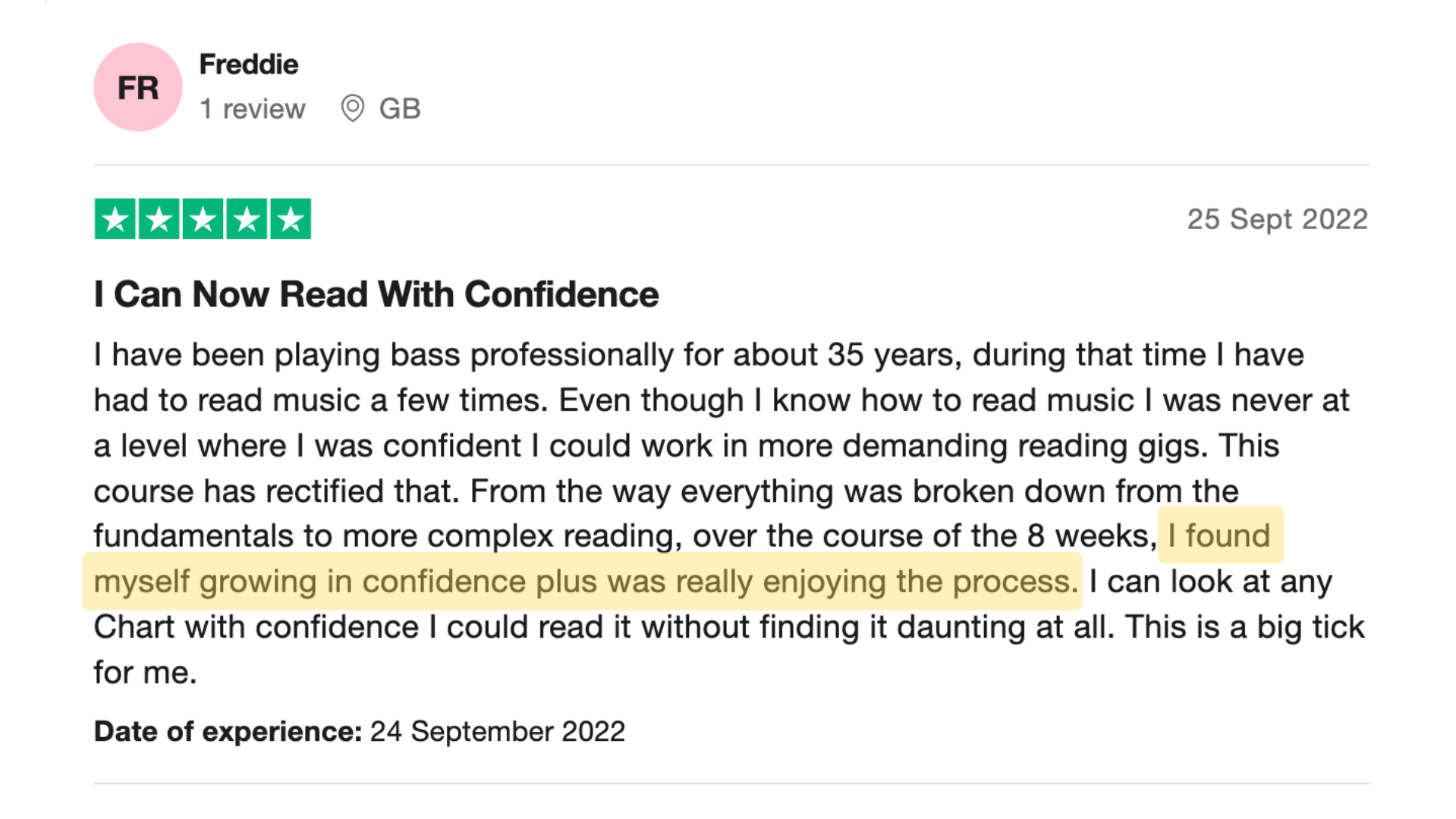Screen dimensions: 1456x819
Task: Click the review date 25 Sept 2022
Action: [1277, 219]
